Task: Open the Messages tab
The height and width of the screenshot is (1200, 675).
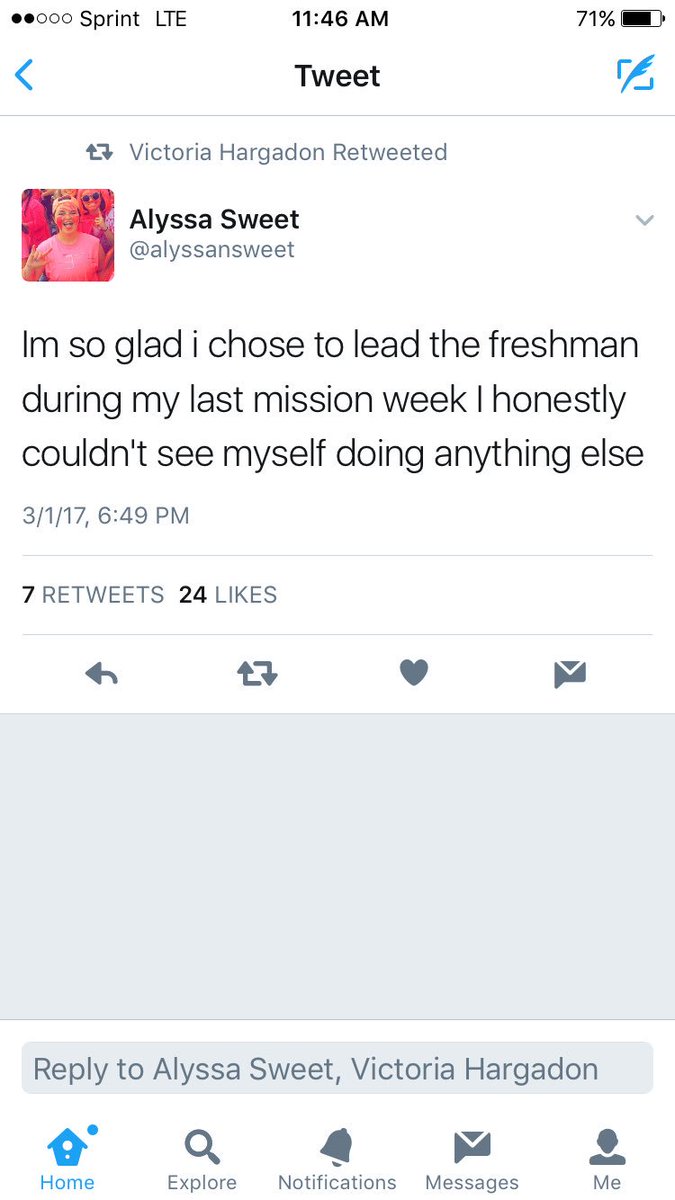Action: [472, 1159]
